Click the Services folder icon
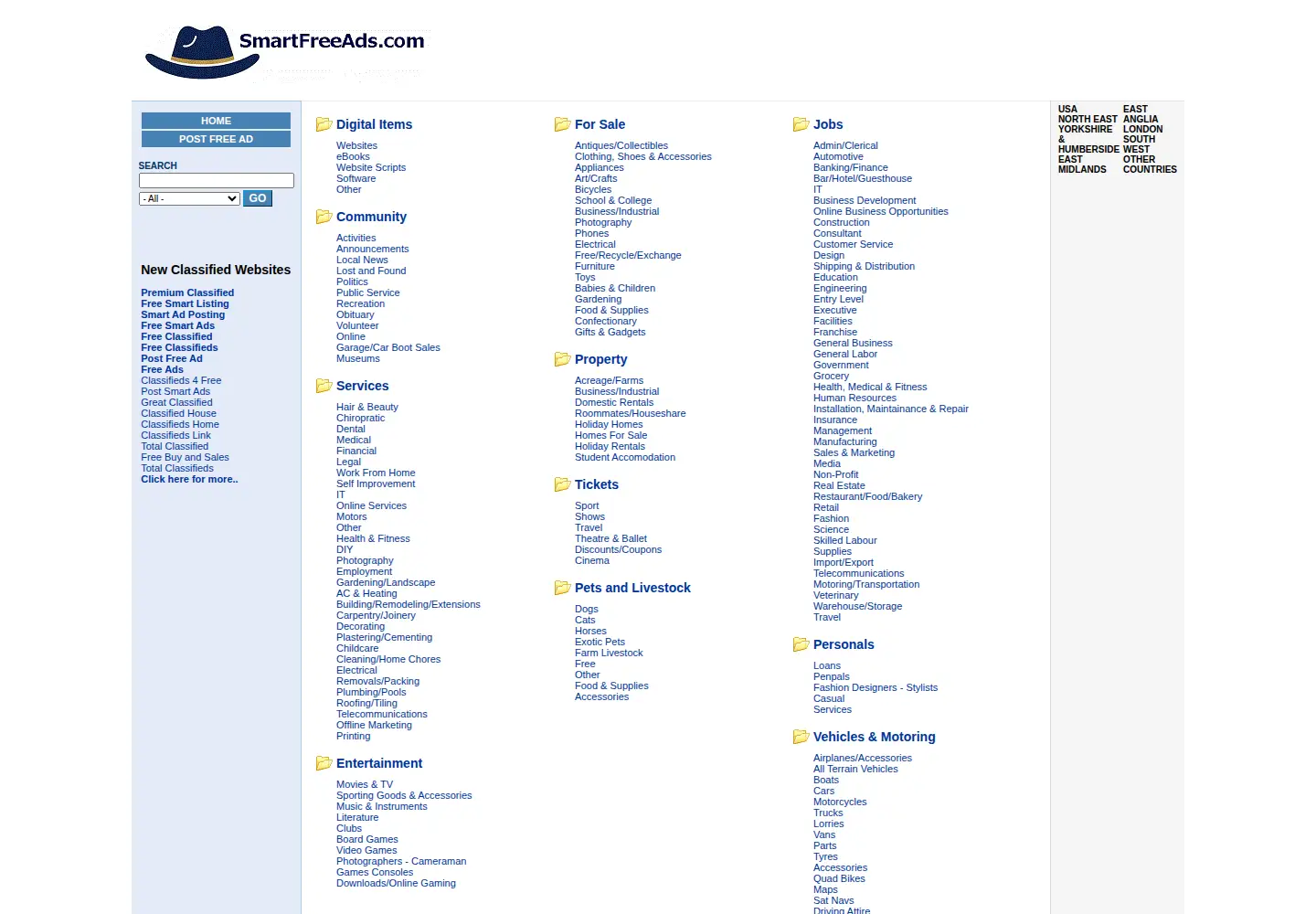The image size is (1316, 914). coord(324,386)
